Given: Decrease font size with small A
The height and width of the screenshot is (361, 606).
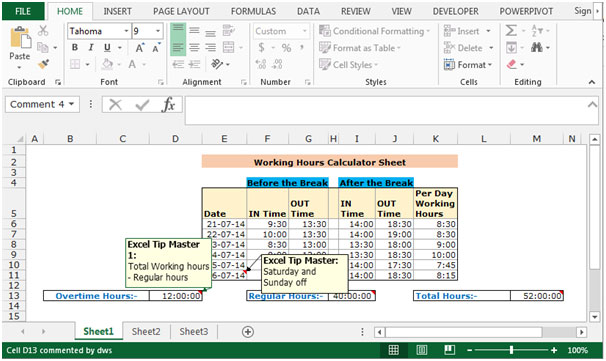Looking at the screenshot, I should 156,48.
